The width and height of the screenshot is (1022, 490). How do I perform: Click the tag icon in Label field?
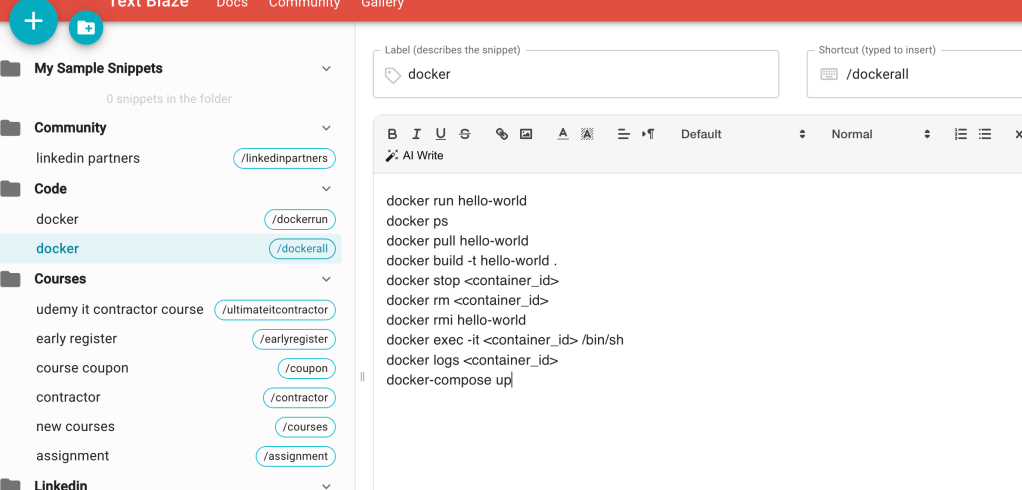(x=392, y=75)
